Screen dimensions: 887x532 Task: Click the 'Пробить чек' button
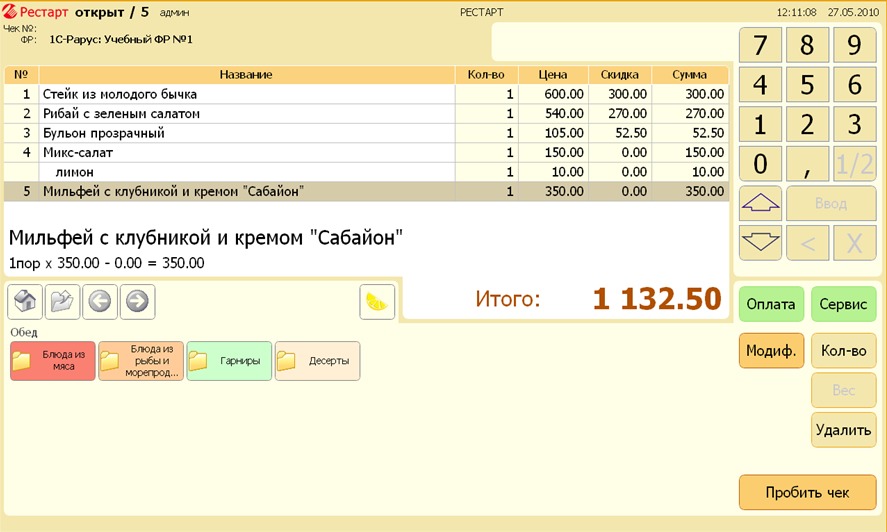coord(807,492)
